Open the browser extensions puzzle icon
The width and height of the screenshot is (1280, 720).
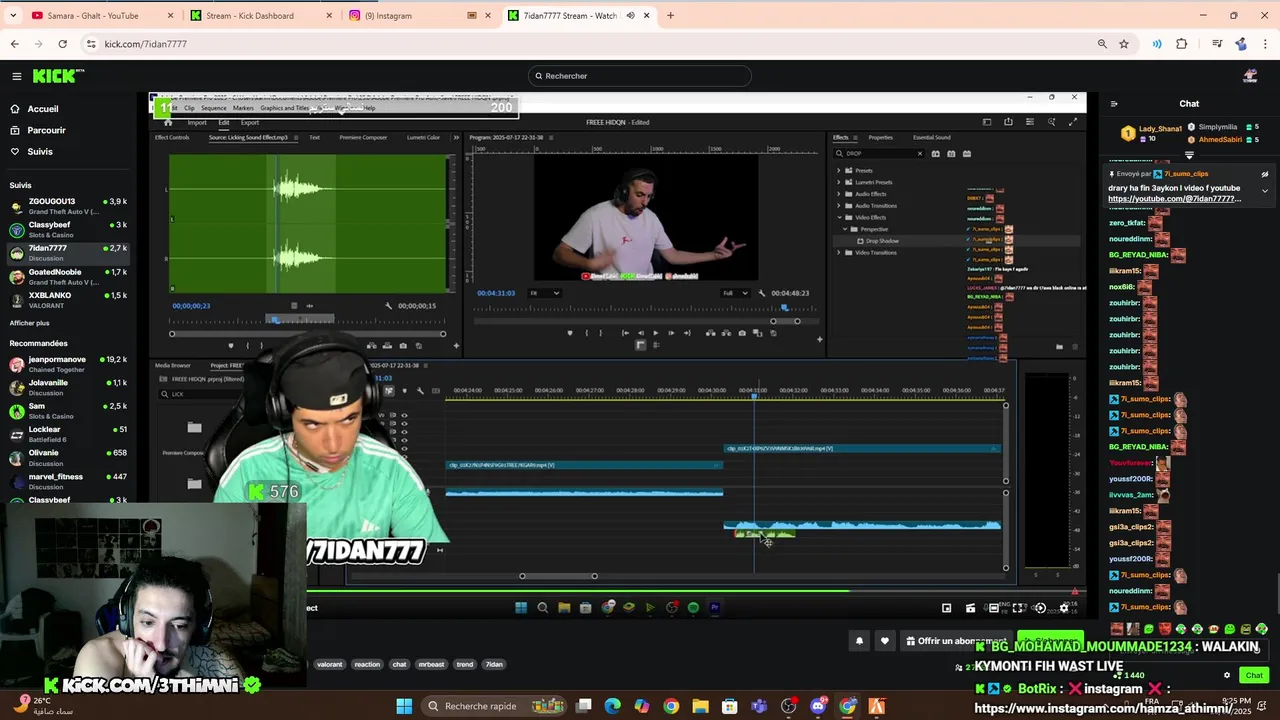click(x=1181, y=44)
